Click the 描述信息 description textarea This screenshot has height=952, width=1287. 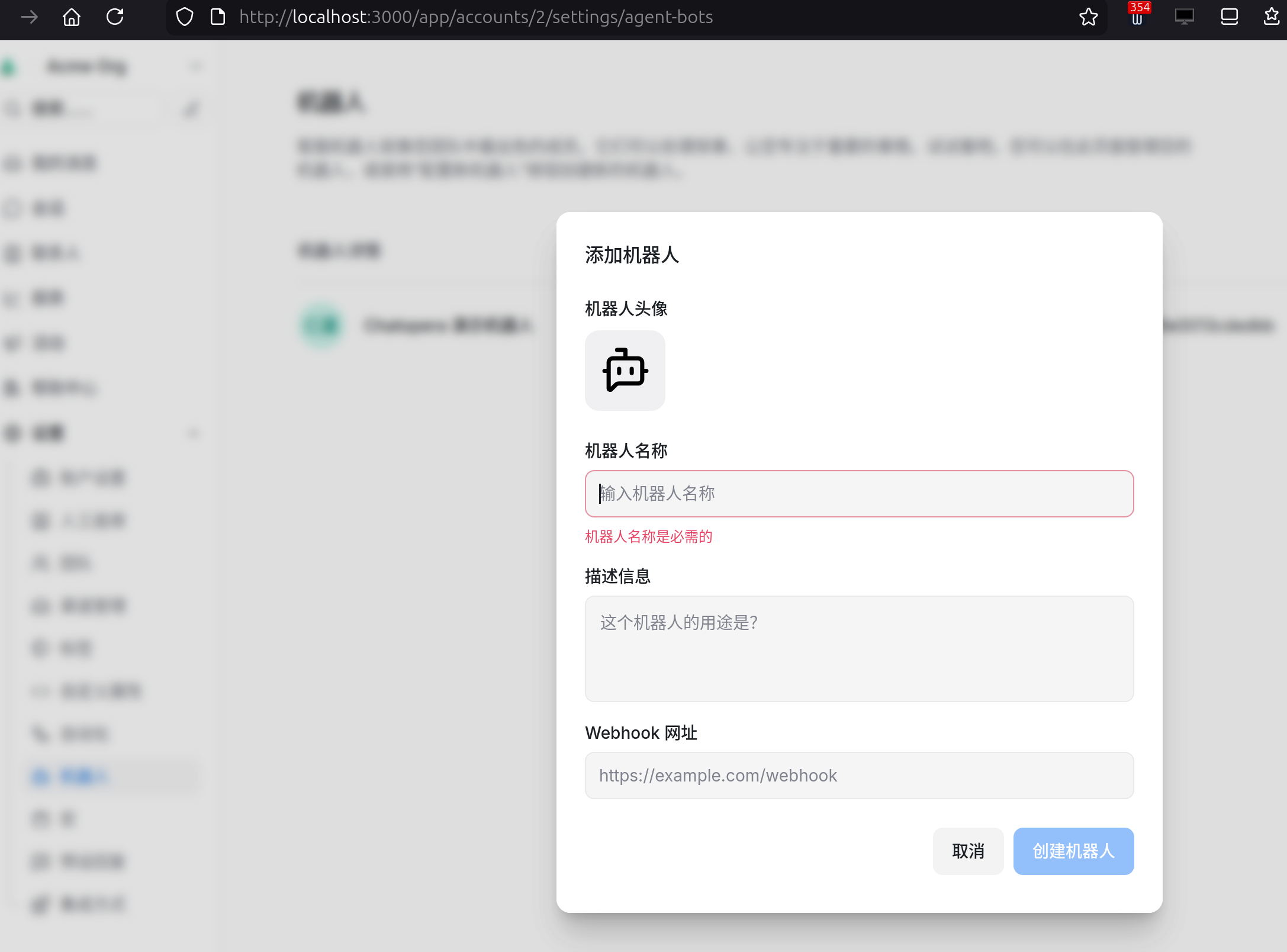coord(859,648)
